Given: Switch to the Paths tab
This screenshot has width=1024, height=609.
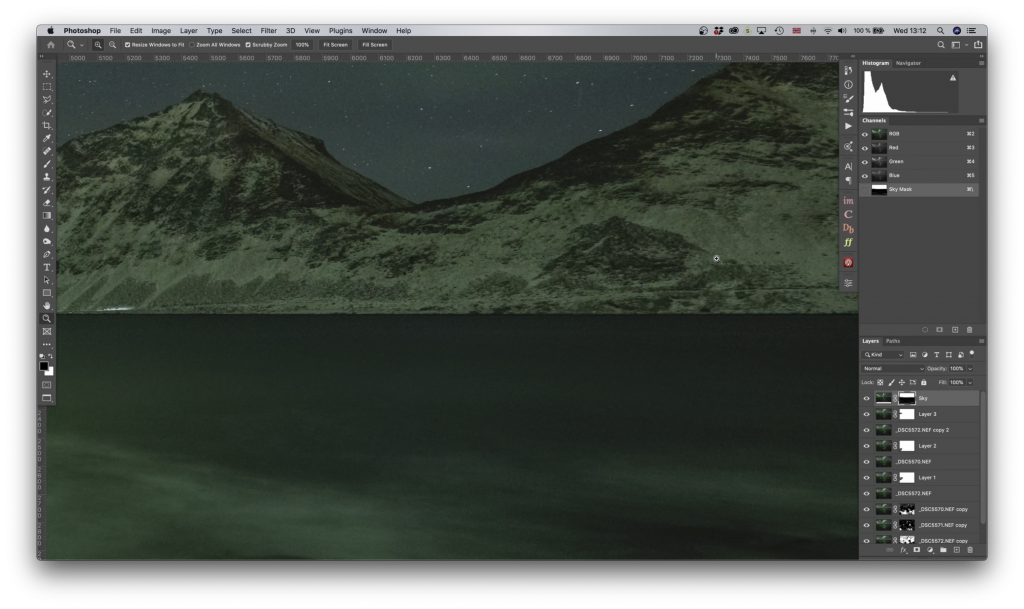Looking at the screenshot, I should [893, 341].
